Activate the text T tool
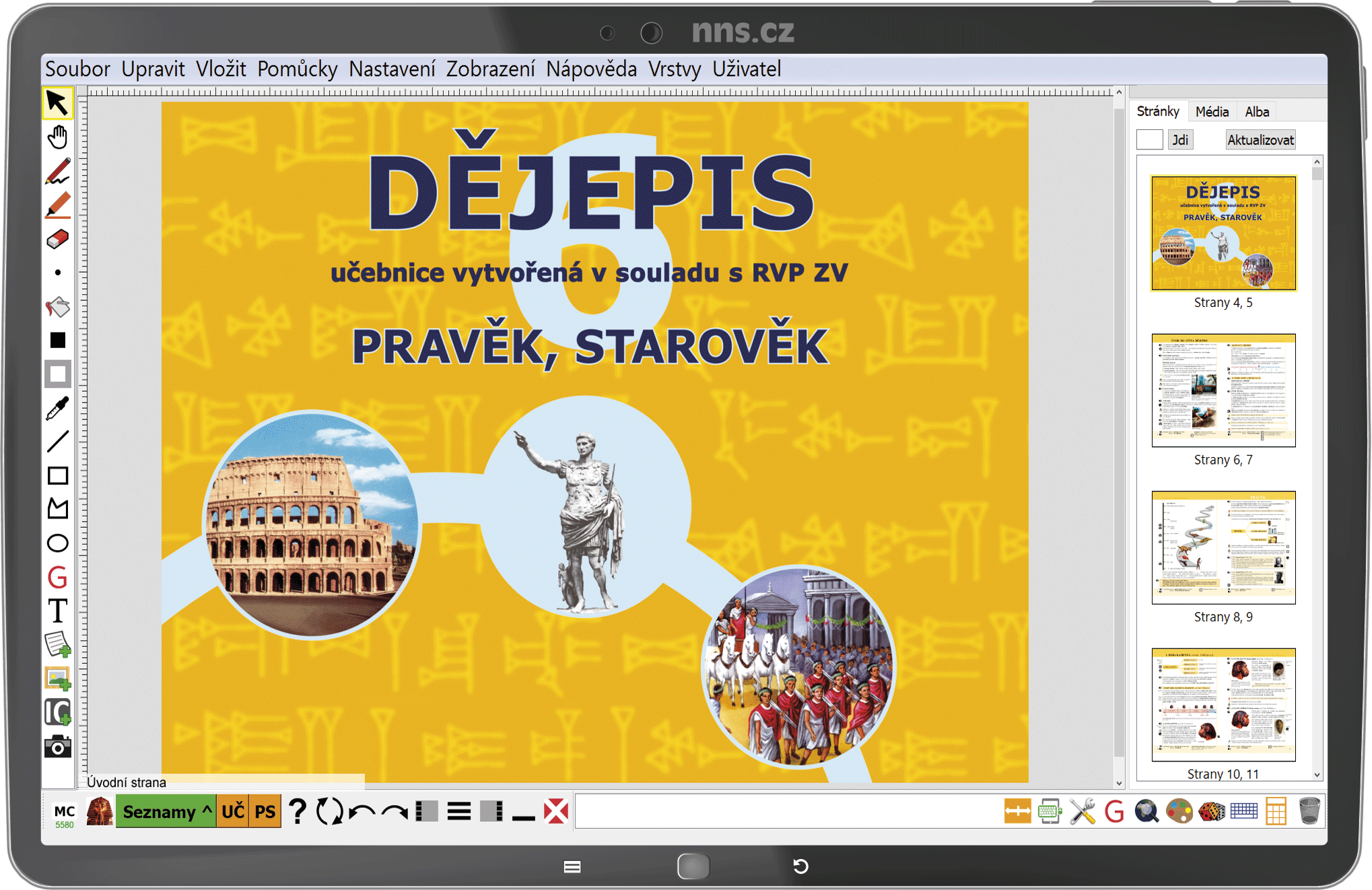The height and width of the screenshot is (890, 1372). (x=58, y=611)
